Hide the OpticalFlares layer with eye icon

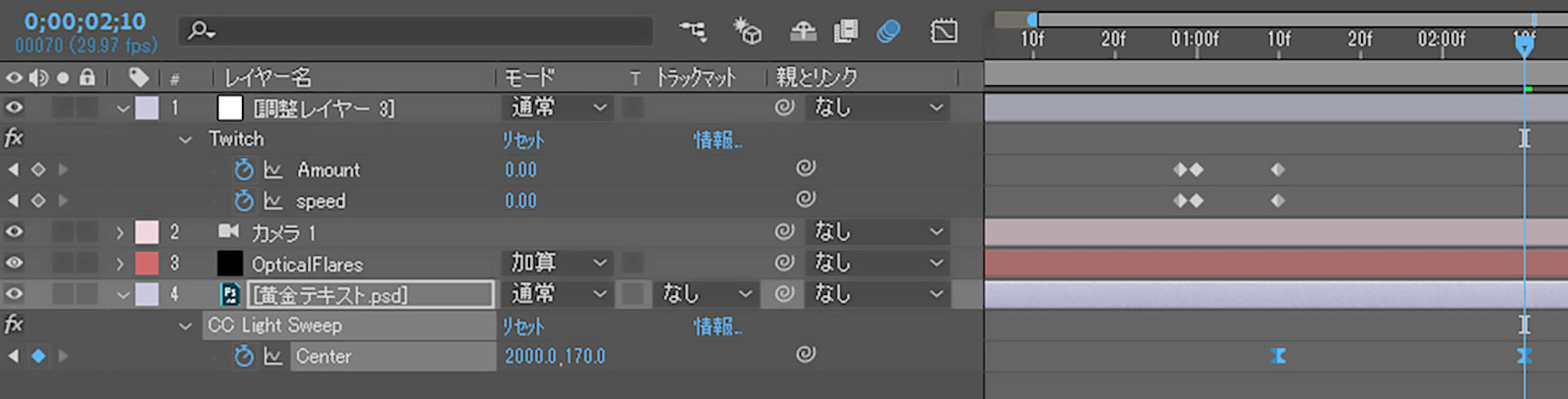(15, 263)
